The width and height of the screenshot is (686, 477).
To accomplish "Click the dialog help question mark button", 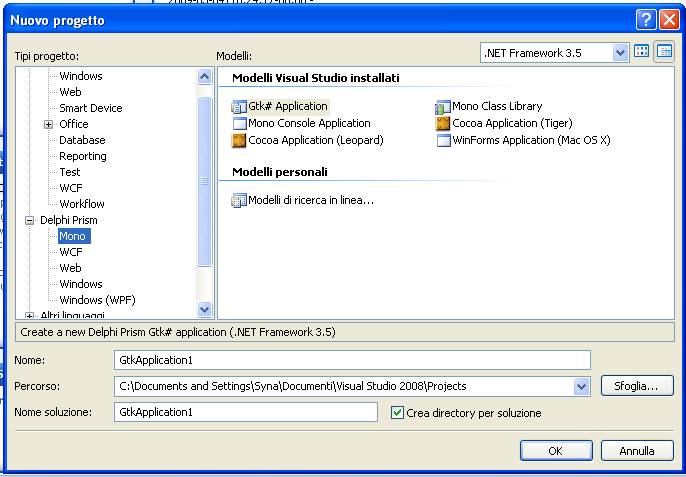I will point(646,20).
